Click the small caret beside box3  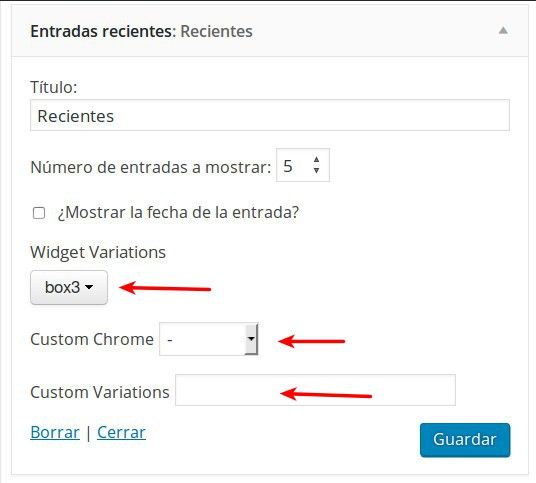(x=89, y=287)
